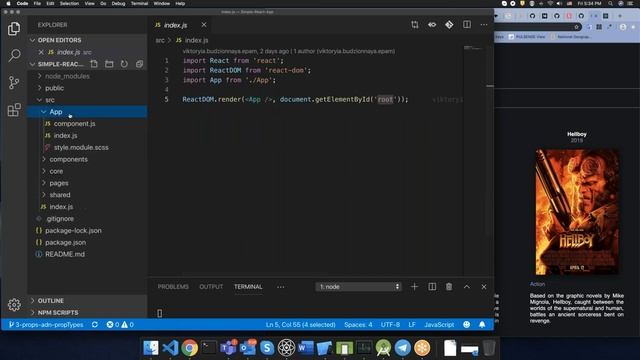Open the Search view in the activity bar
640x360 pixels.
click(14, 55)
